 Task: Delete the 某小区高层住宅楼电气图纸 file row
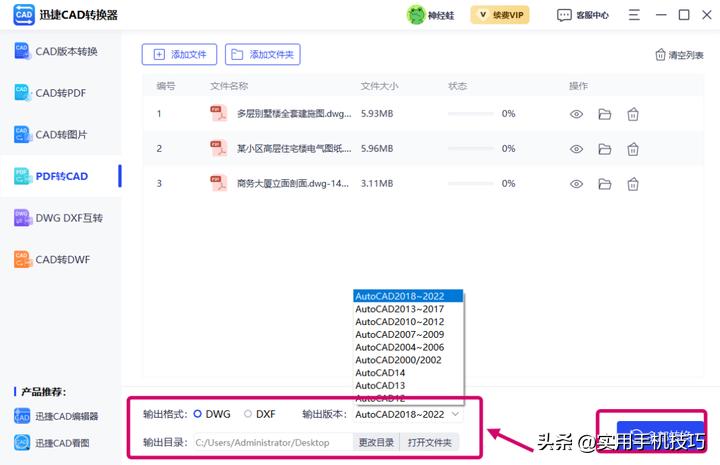pos(633,149)
